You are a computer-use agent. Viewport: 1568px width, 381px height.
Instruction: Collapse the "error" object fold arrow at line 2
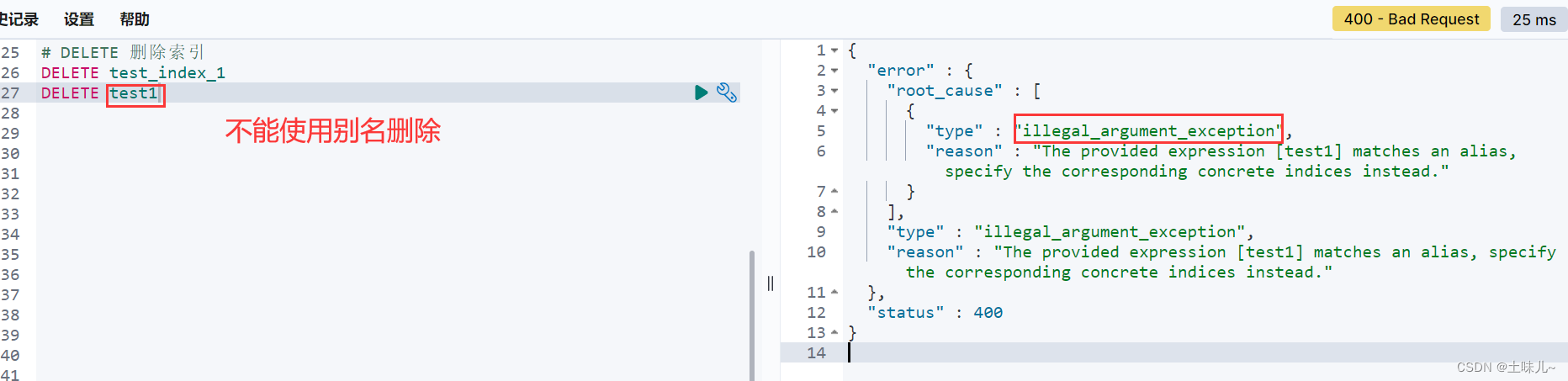[834, 71]
